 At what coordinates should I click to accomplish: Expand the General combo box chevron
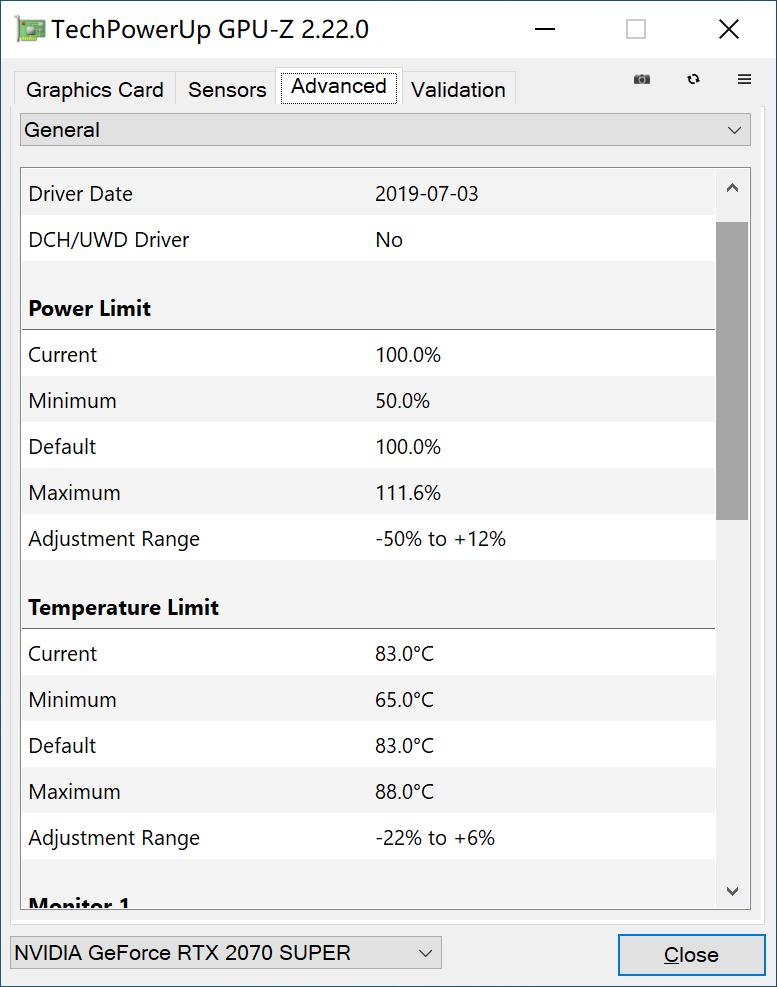[734, 130]
